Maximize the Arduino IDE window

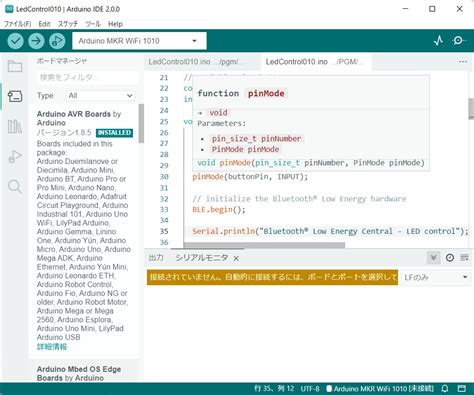[432, 9]
